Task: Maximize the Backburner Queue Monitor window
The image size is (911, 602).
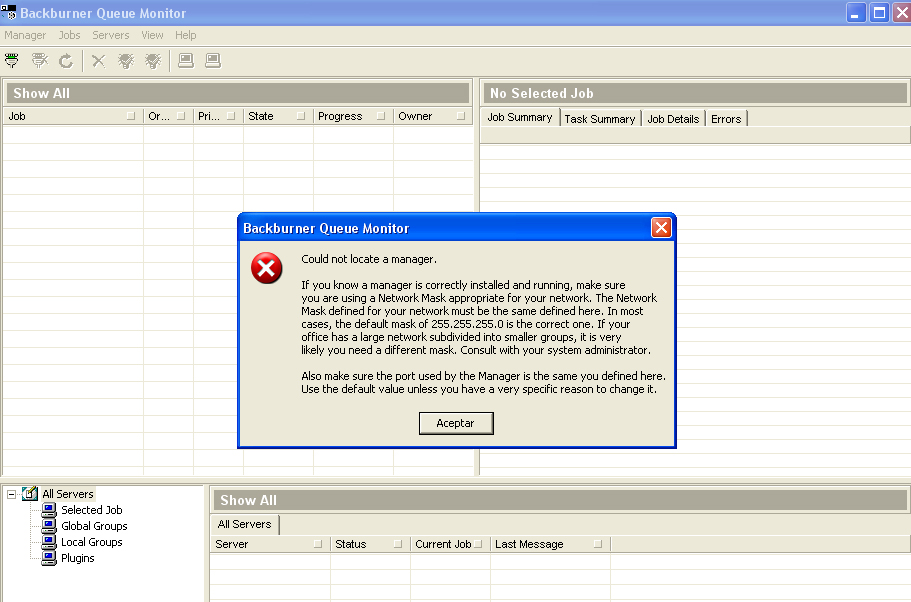Action: coord(880,13)
